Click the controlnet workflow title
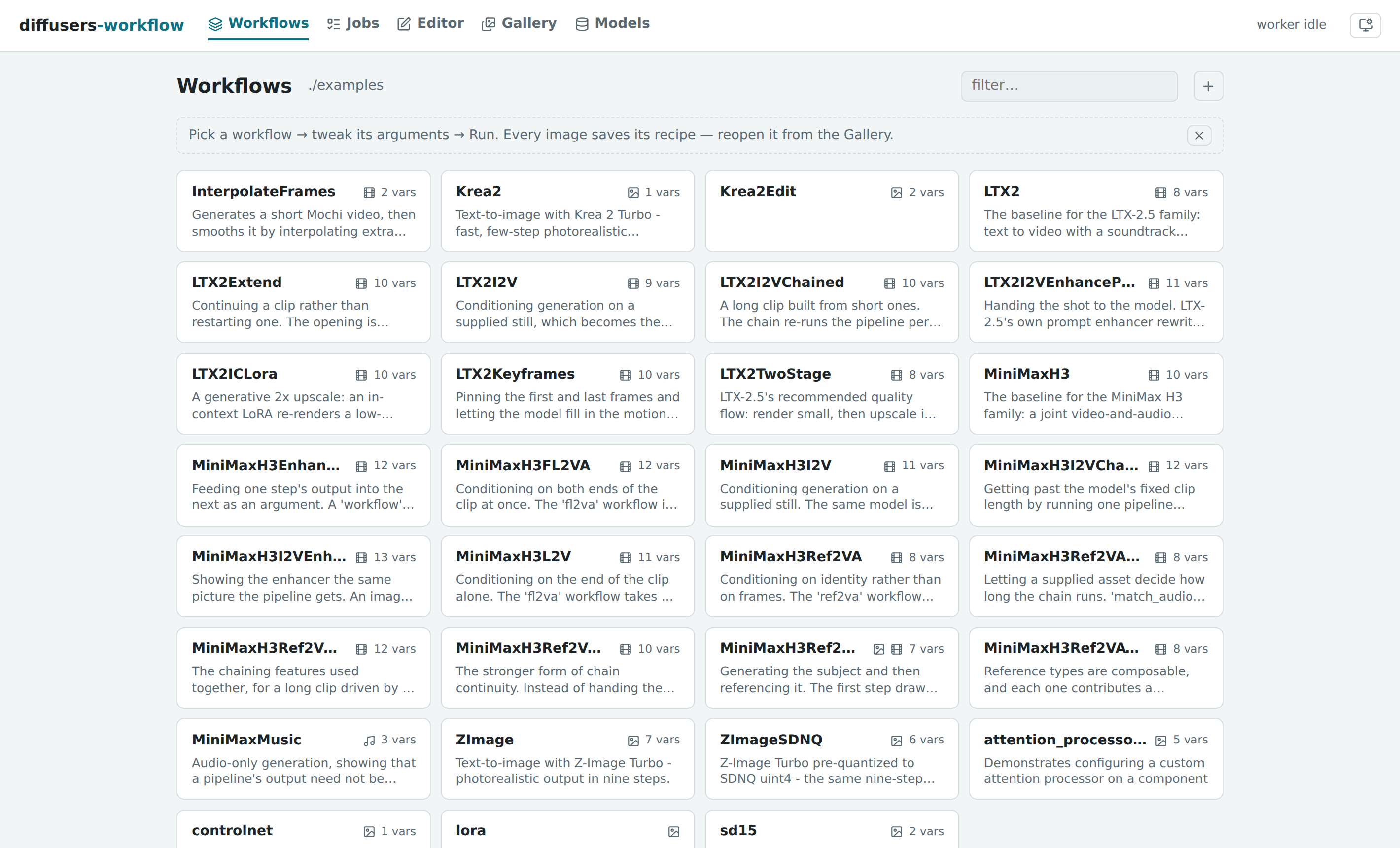The image size is (1400, 848). [232, 830]
